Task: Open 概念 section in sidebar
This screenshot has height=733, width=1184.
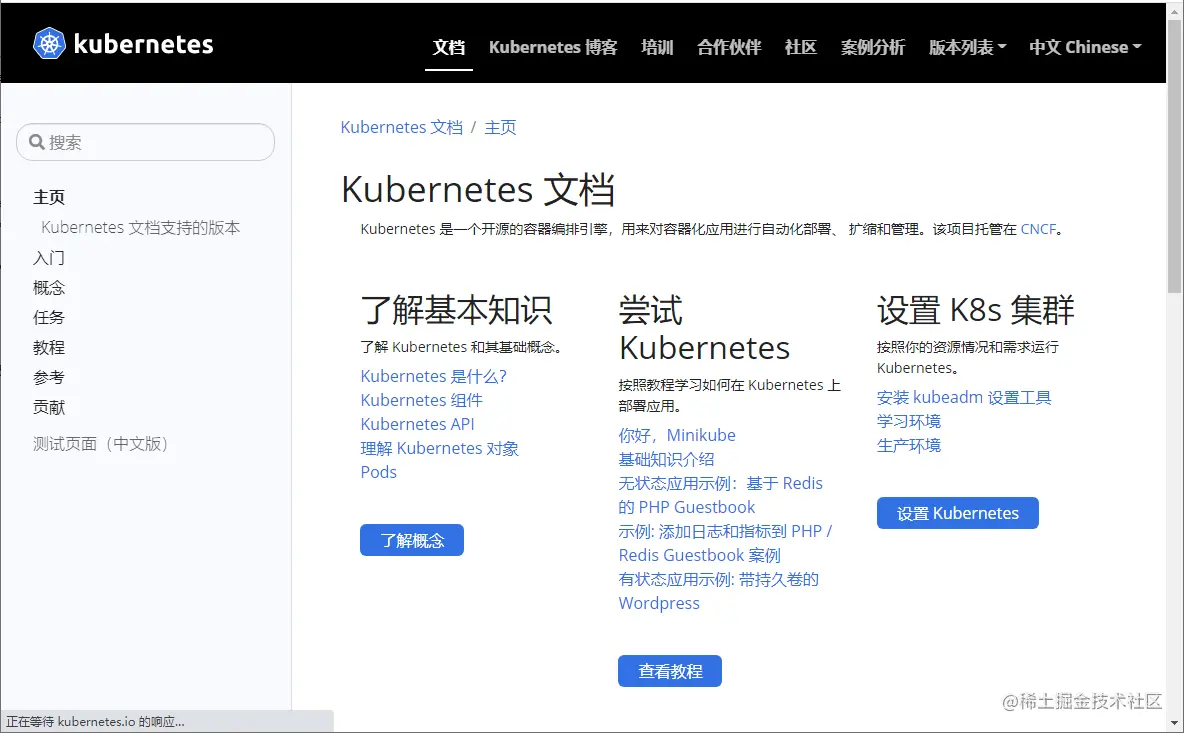Action: (x=49, y=288)
